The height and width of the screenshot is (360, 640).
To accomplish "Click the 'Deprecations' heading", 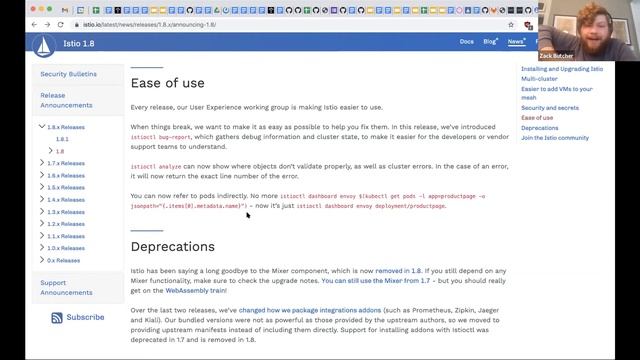I will (173, 247).
